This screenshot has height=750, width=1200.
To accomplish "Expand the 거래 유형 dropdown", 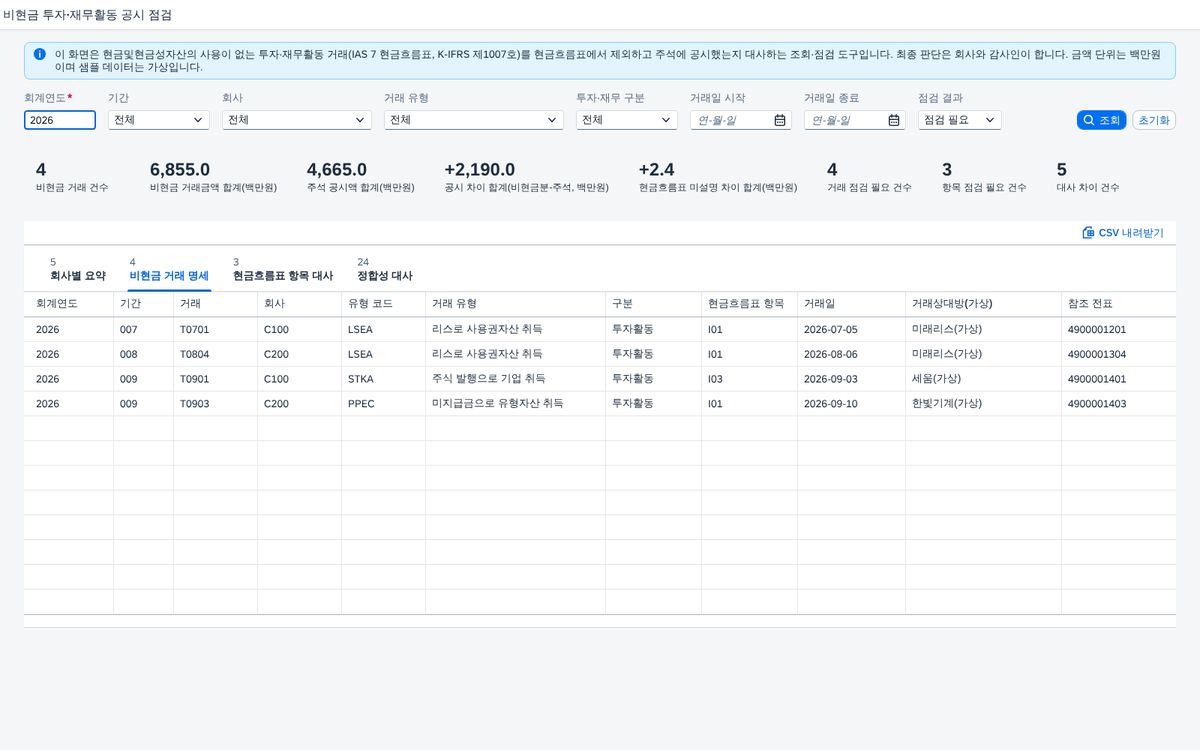I will pyautogui.click(x=474, y=120).
